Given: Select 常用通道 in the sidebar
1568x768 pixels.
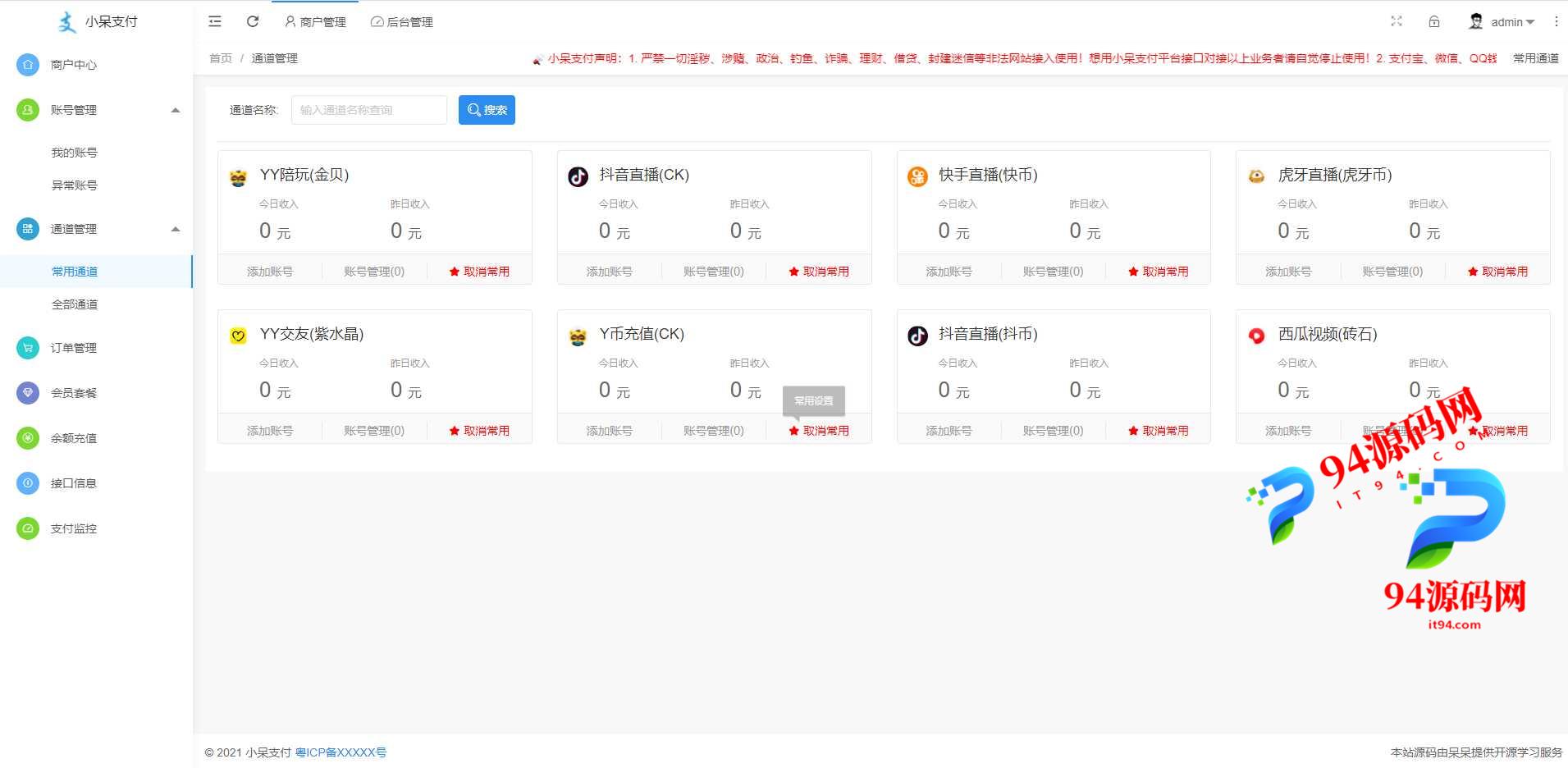Looking at the screenshot, I should tap(96, 272).
